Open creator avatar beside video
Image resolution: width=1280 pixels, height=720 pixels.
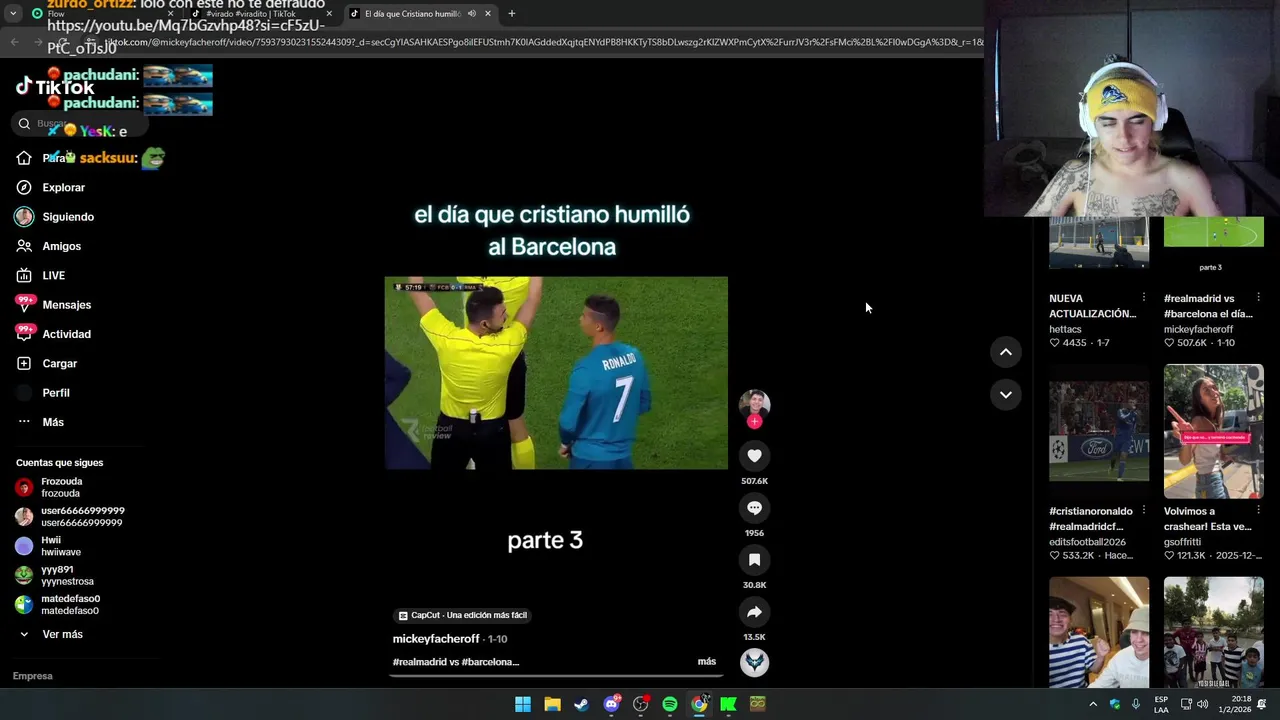(754, 403)
